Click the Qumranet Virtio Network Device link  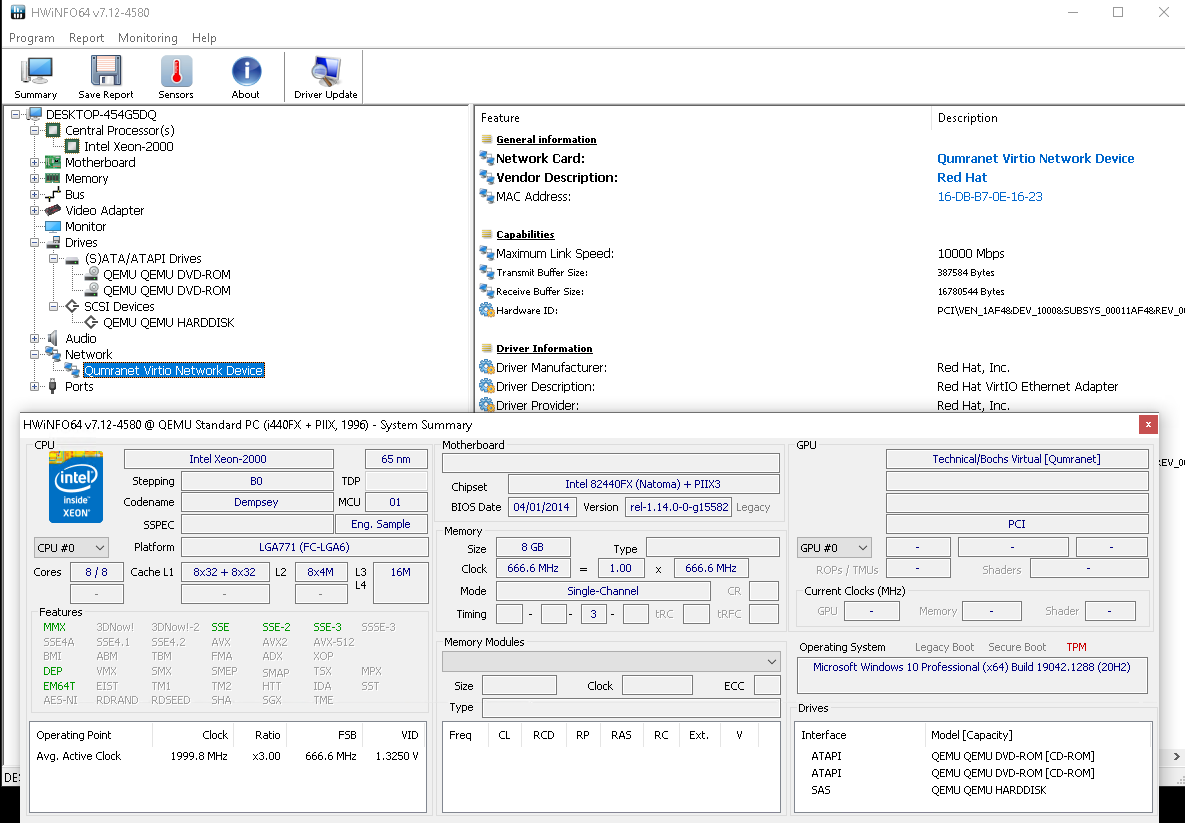(1035, 159)
